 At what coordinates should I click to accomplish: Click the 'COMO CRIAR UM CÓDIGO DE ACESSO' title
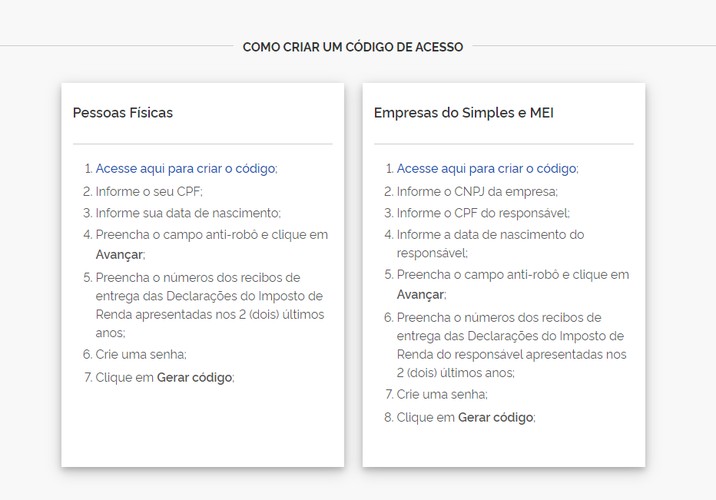(x=353, y=47)
